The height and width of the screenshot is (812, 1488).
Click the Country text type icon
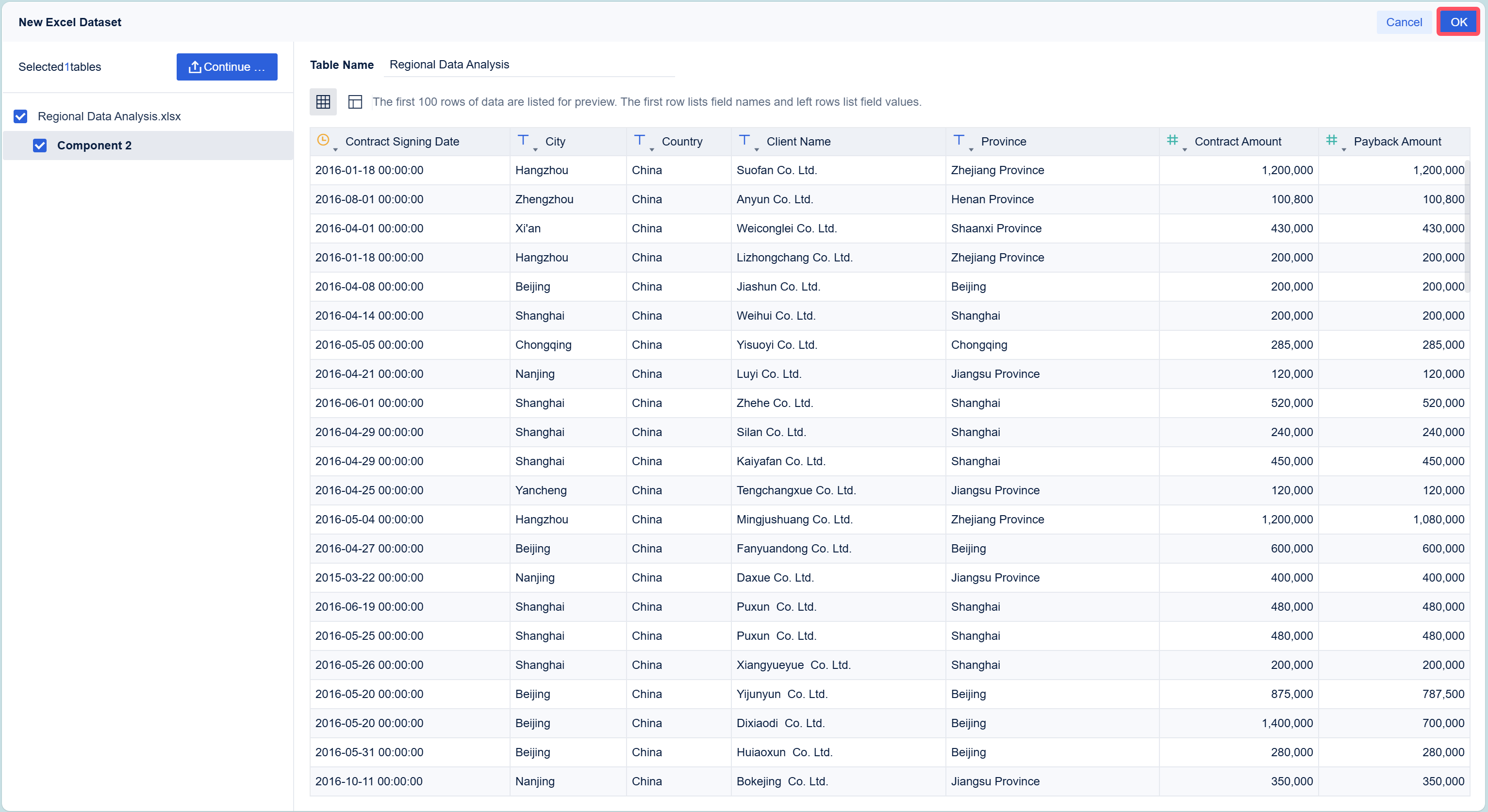[640, 140]
